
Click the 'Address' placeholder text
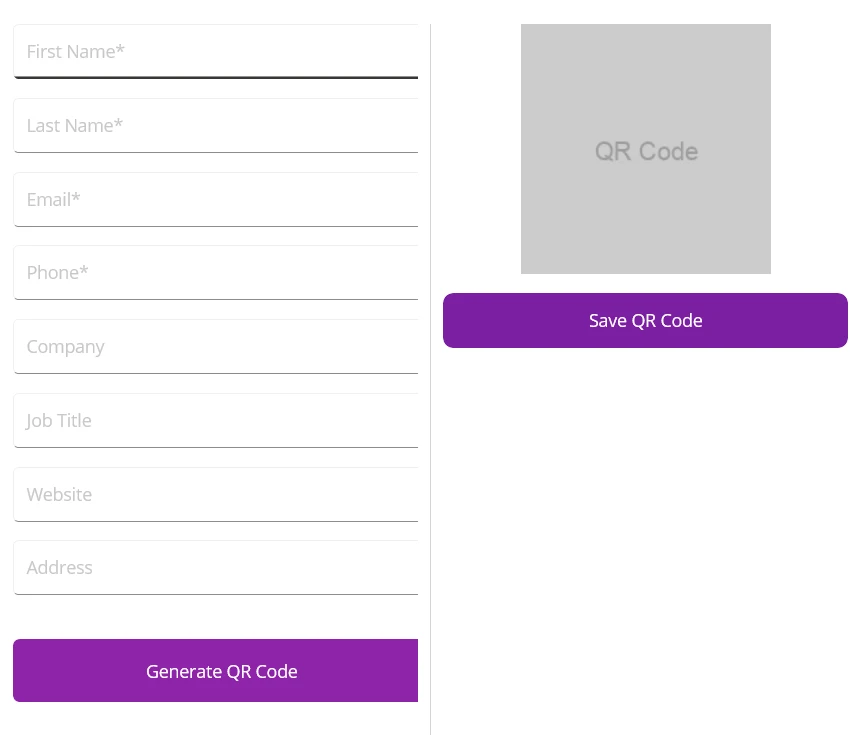(60, 568)
